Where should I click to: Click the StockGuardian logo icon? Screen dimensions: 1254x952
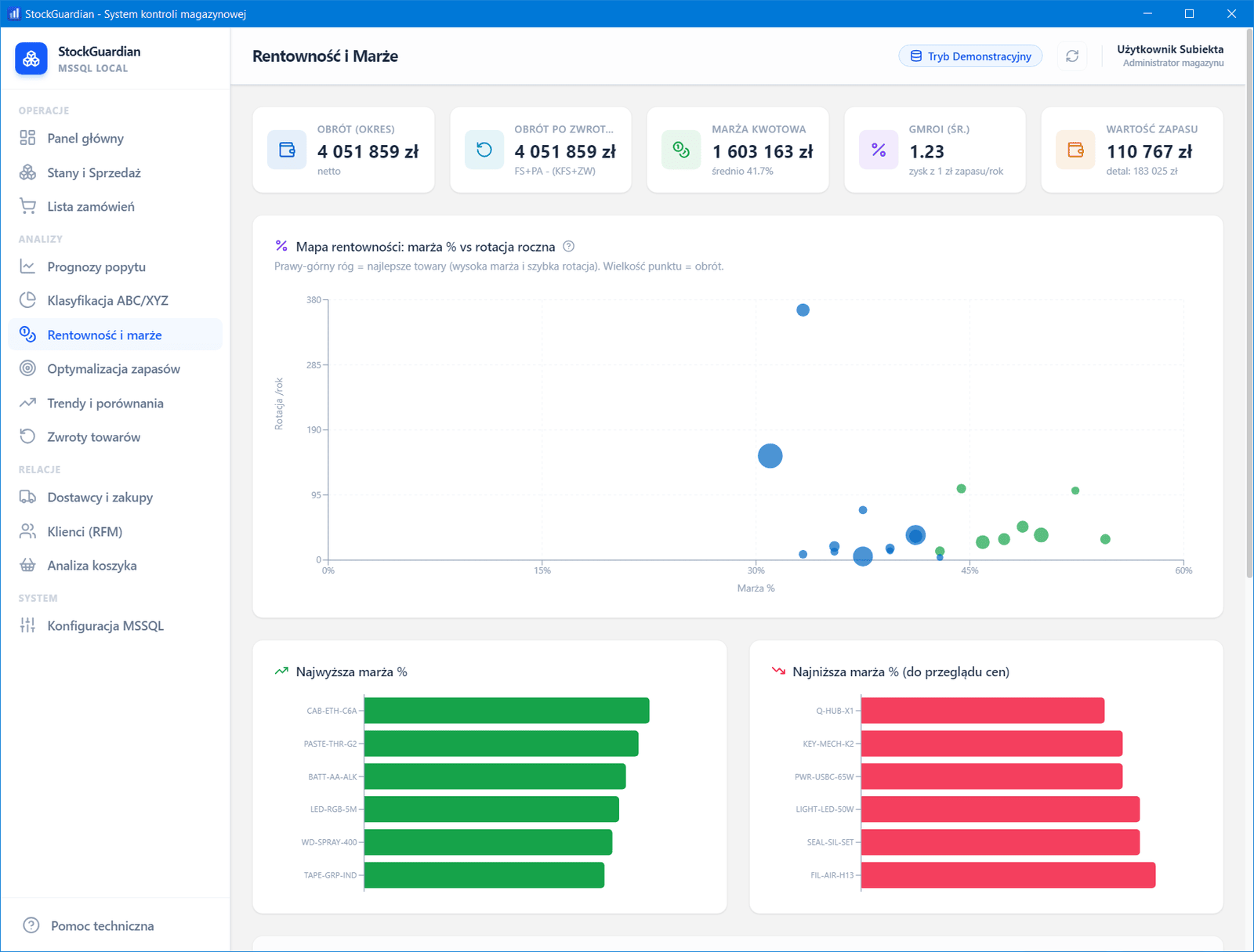click(31, 59)
